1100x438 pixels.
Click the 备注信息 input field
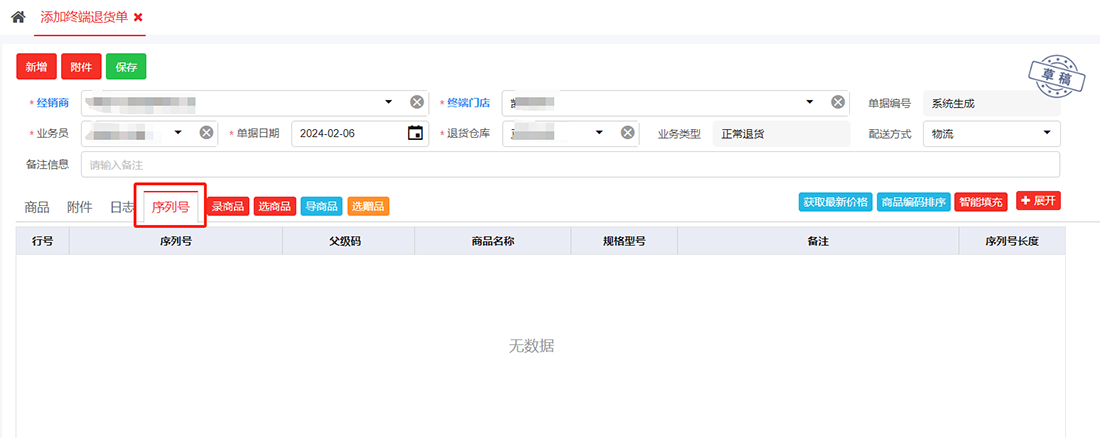[570, 164]
